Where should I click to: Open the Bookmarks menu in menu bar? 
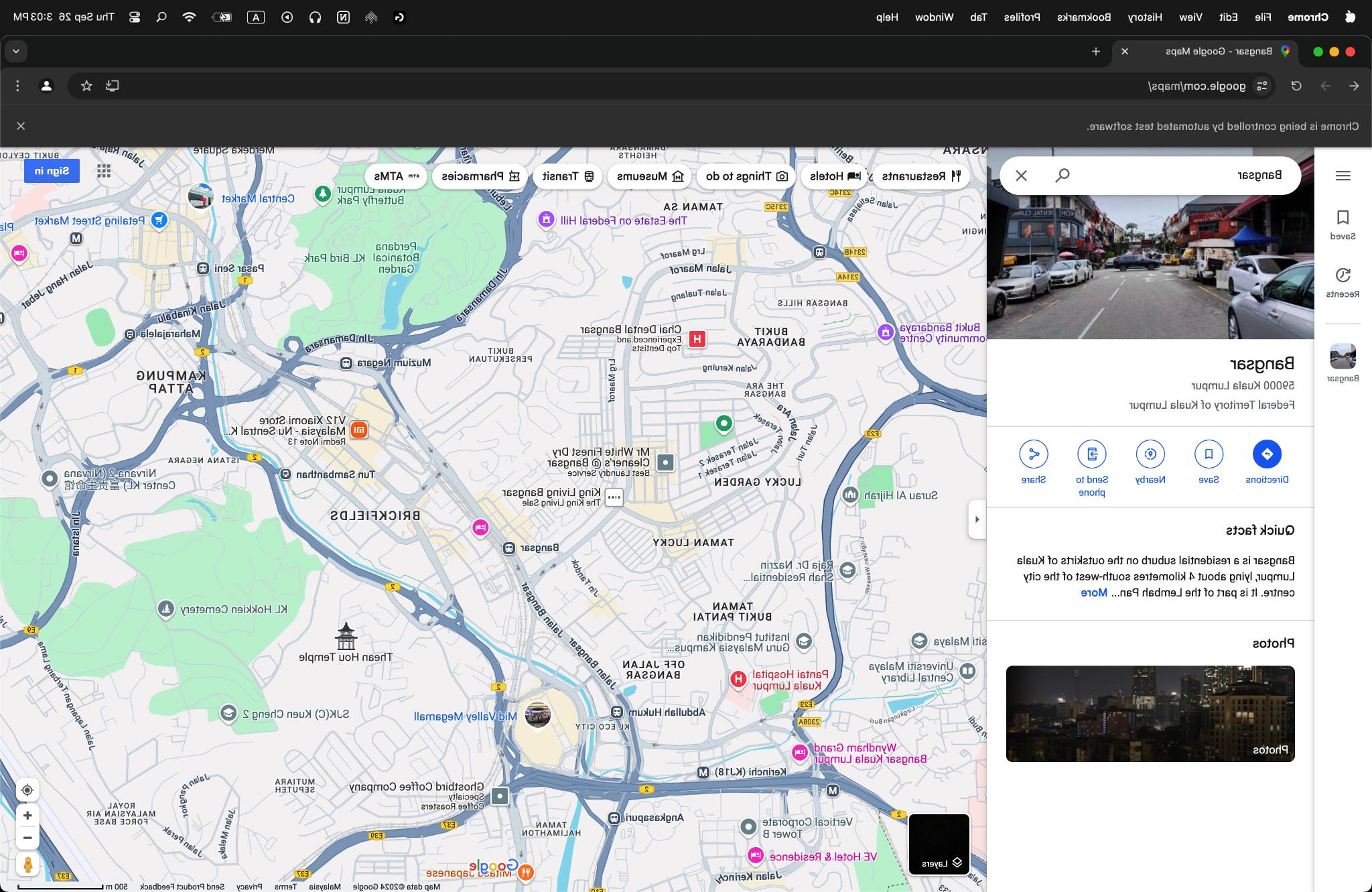[1085, 17]
